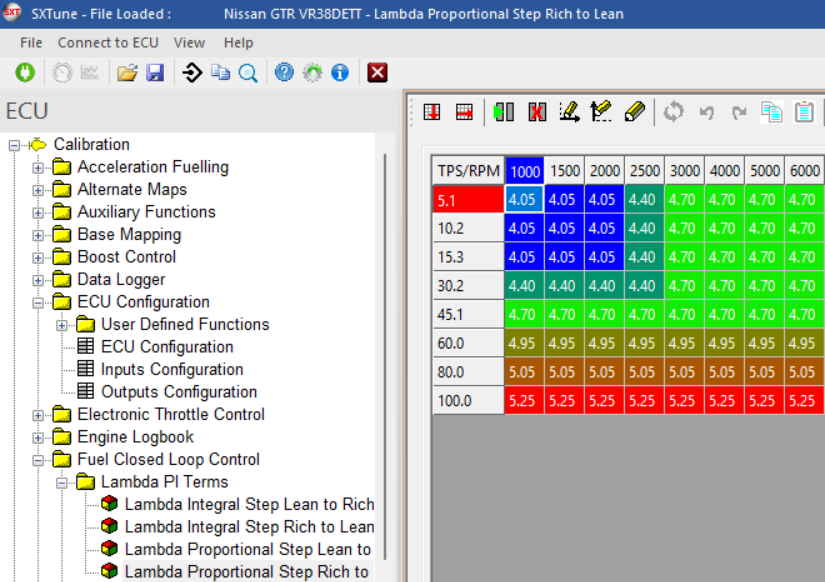Screen dimensions: 825x582
Task: Click the clipboard paste icon
Action: pyautogui.click(x=804, y=112)
